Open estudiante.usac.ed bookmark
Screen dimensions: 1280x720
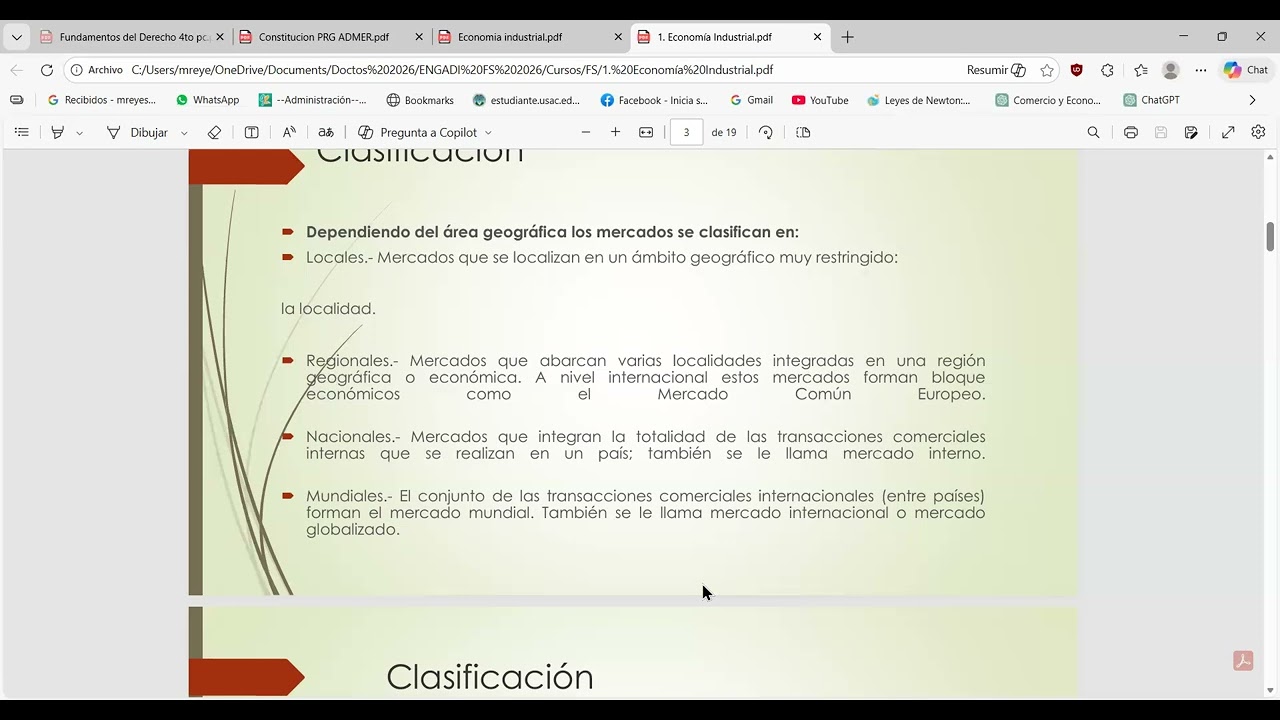pos(526,100)
